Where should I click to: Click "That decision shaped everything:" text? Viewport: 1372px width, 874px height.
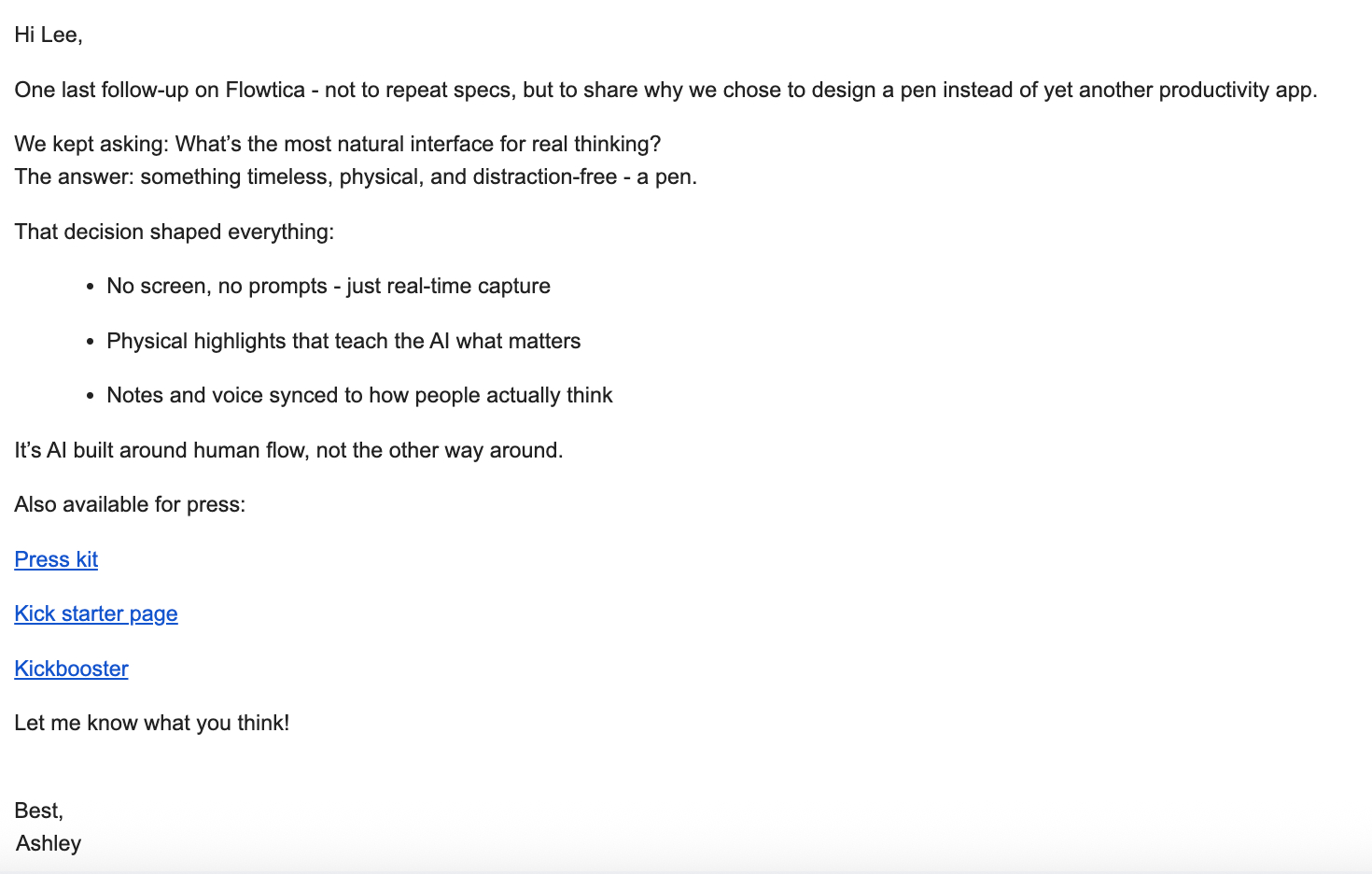coord(174,232)
